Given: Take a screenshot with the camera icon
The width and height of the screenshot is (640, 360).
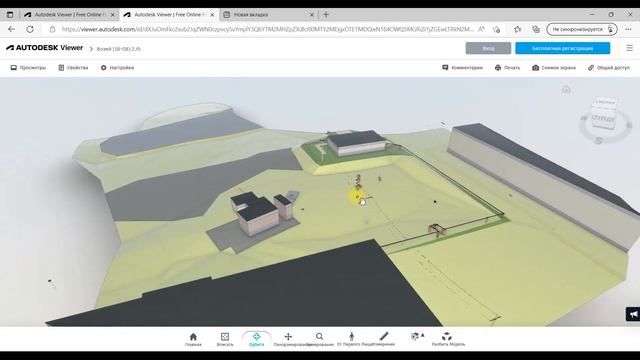Looking at the screenshot, I should pyautogui.click(x=554, y=68).
